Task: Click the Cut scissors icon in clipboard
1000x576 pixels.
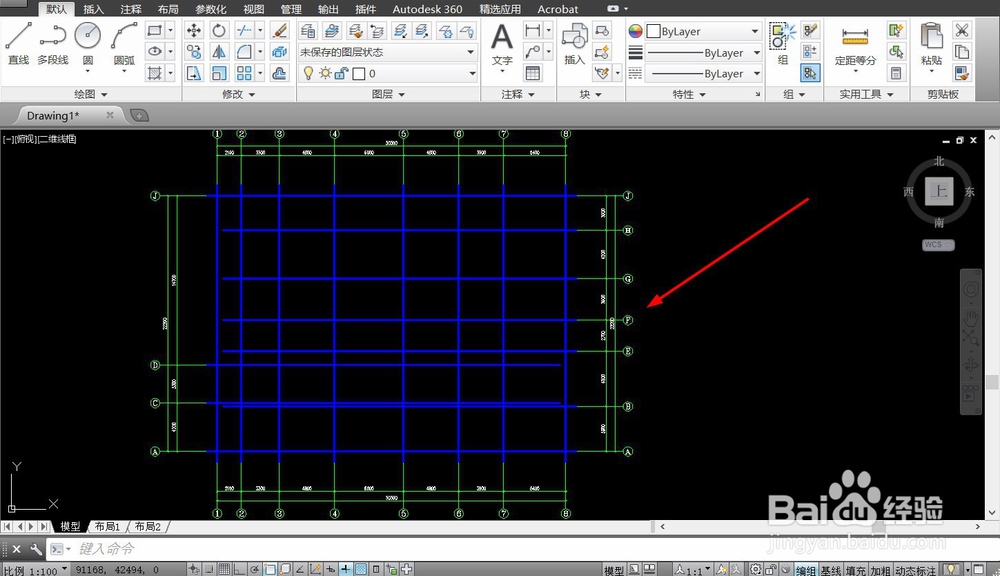Action: click(962, 30)
